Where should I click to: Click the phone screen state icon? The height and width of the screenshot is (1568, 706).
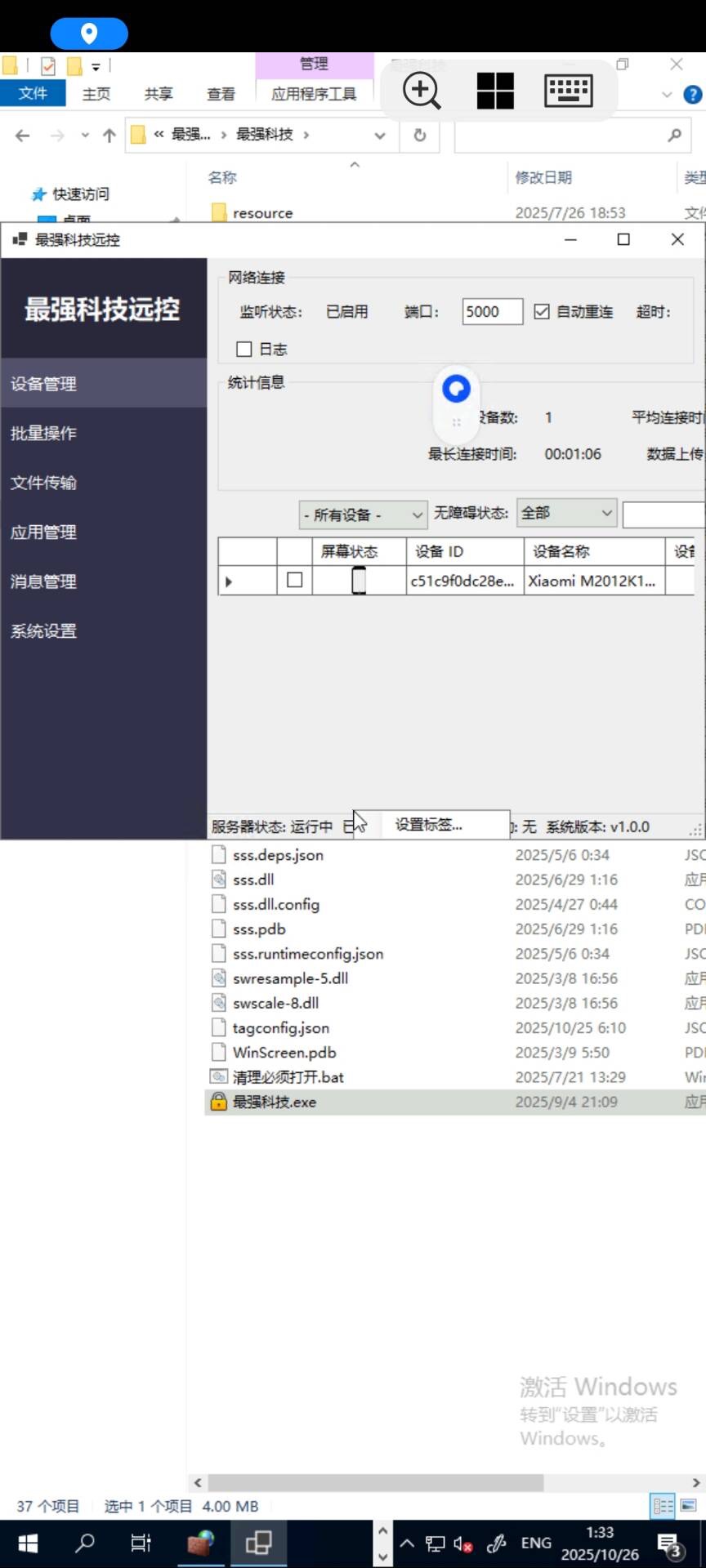359,580
